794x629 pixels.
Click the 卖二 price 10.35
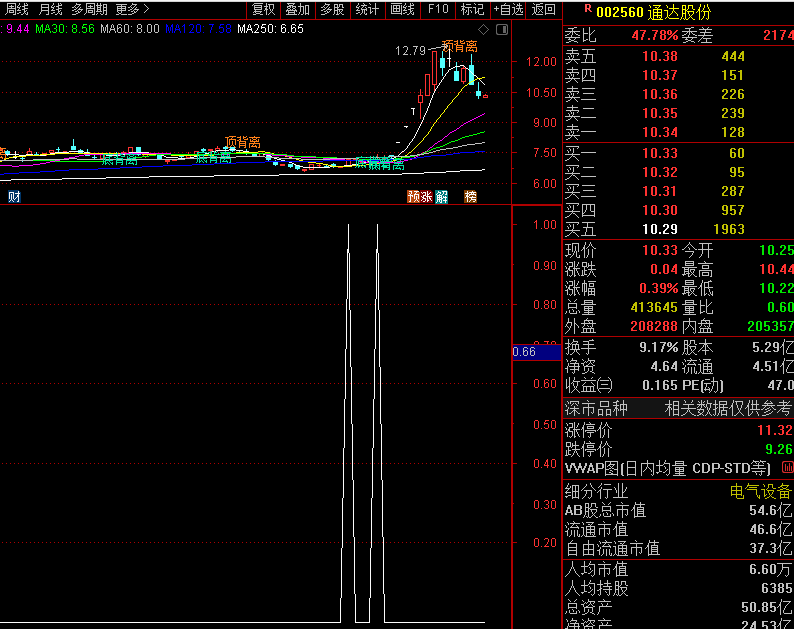tap(660, 113)
